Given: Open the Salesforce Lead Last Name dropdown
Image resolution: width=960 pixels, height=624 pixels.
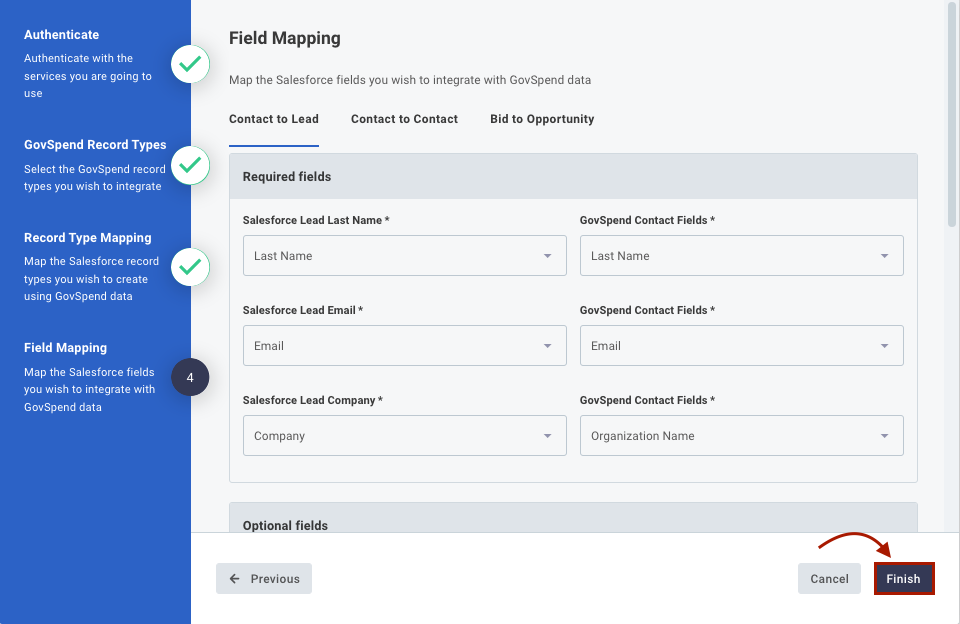Looking at the screenshot, I should coord(405,255).
